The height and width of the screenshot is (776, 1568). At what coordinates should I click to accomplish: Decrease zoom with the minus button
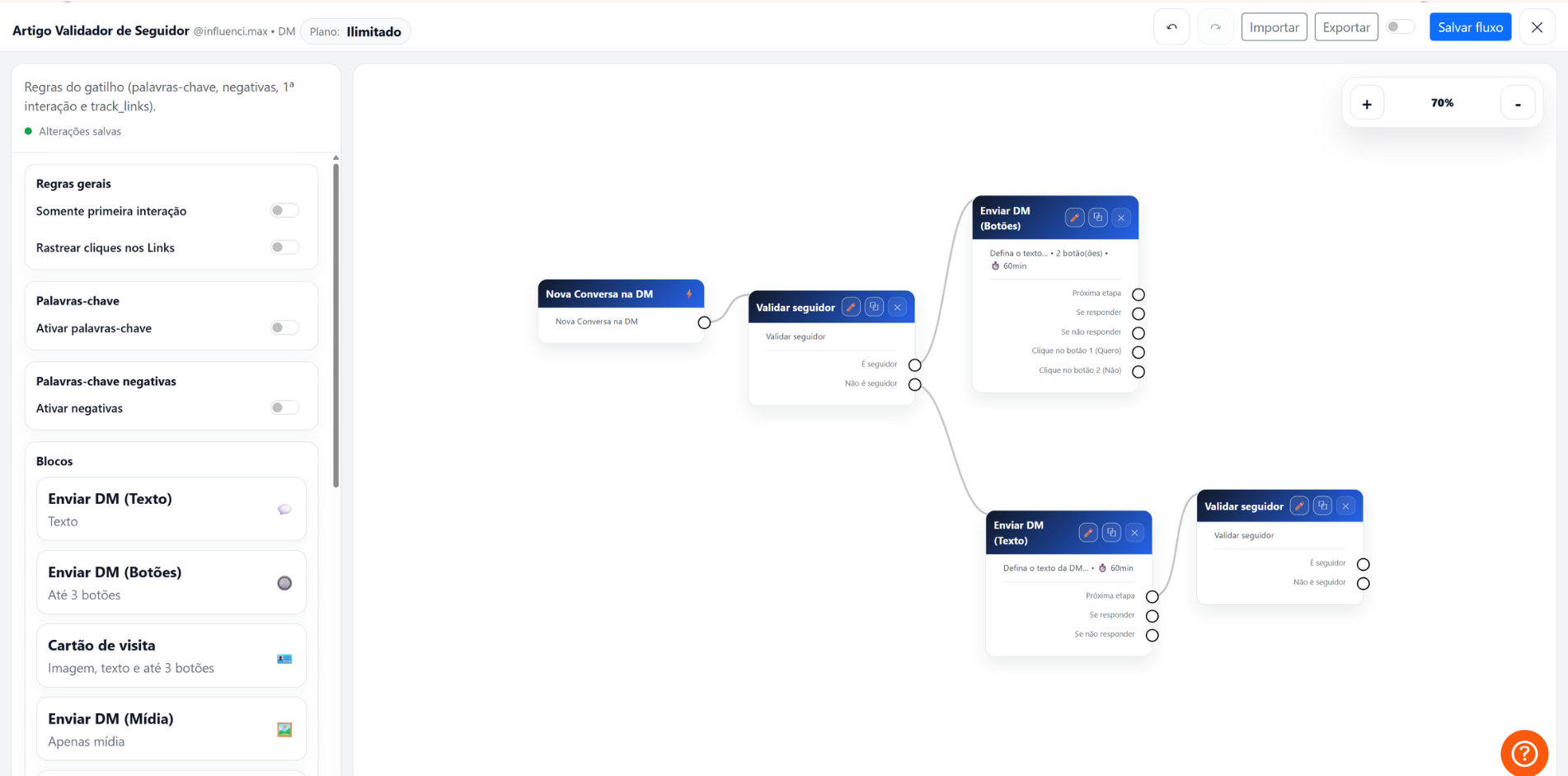tap(1518, 104)
